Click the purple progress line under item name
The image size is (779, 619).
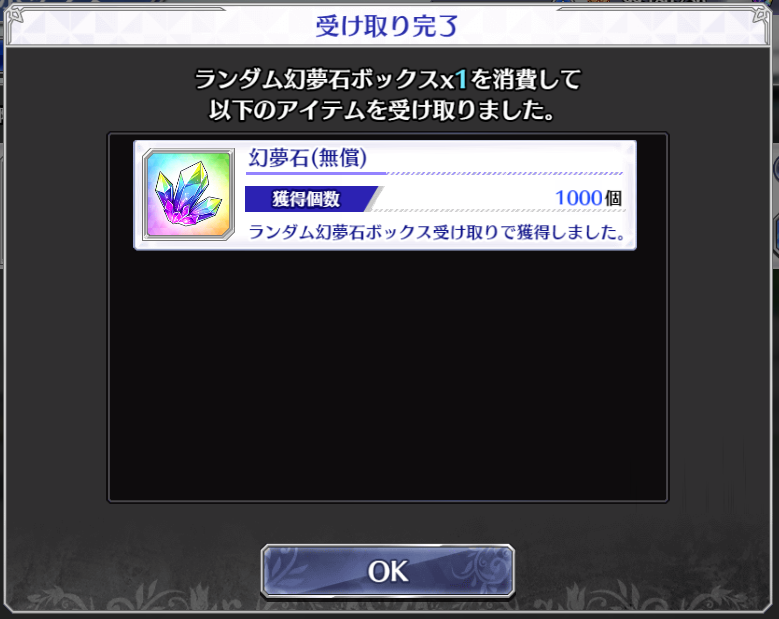(x=316, y=173)
